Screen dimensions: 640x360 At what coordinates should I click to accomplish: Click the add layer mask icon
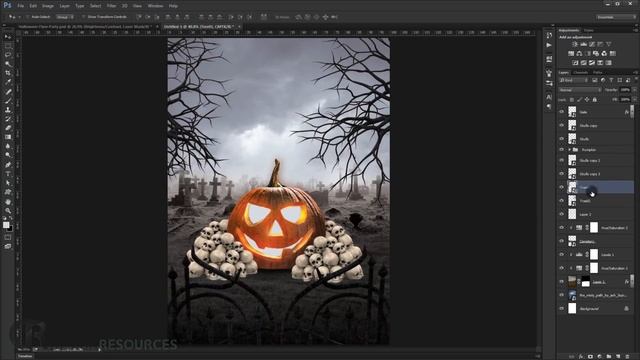[x=590, y=356]
